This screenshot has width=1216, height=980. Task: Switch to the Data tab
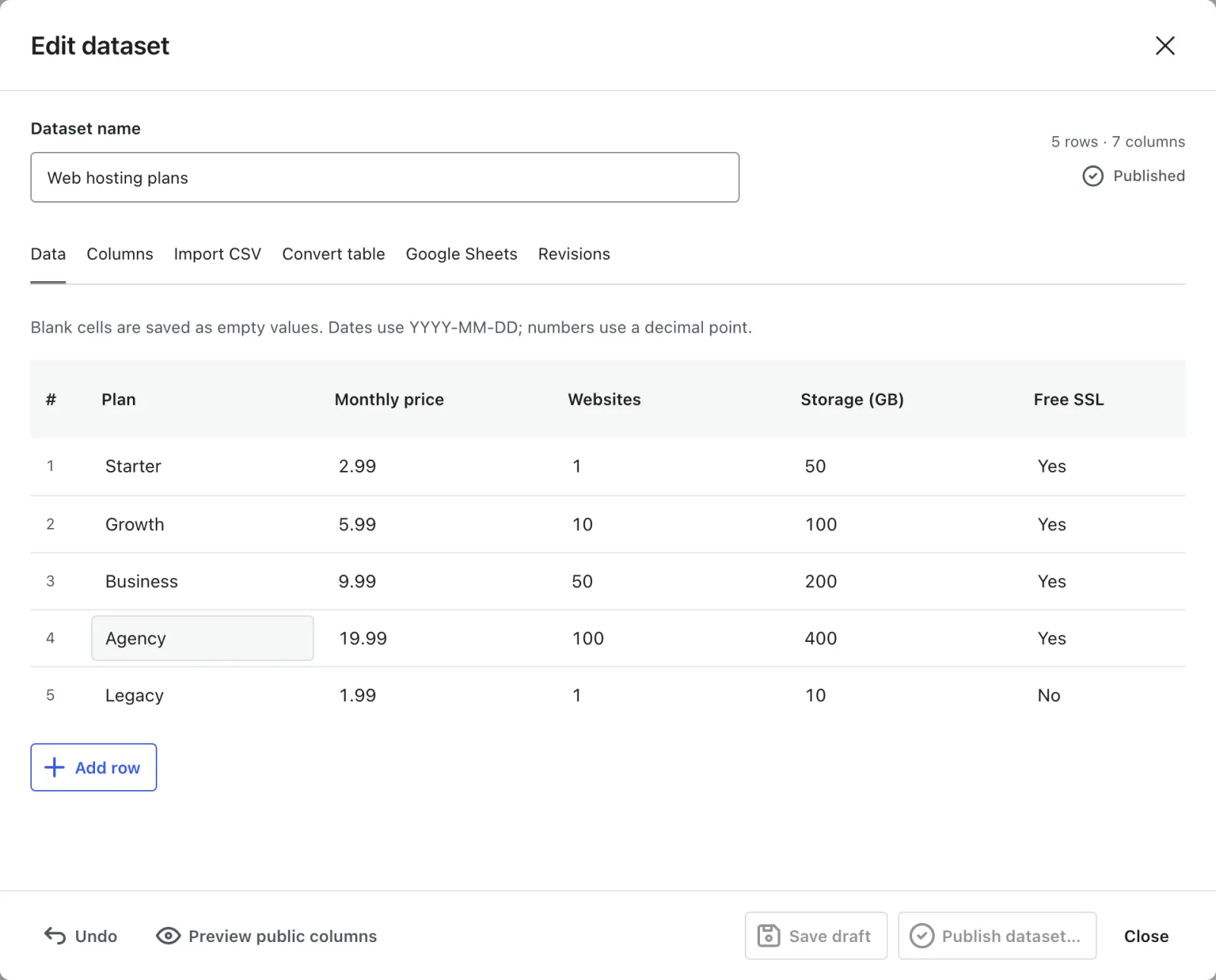(x=48, y=254)
